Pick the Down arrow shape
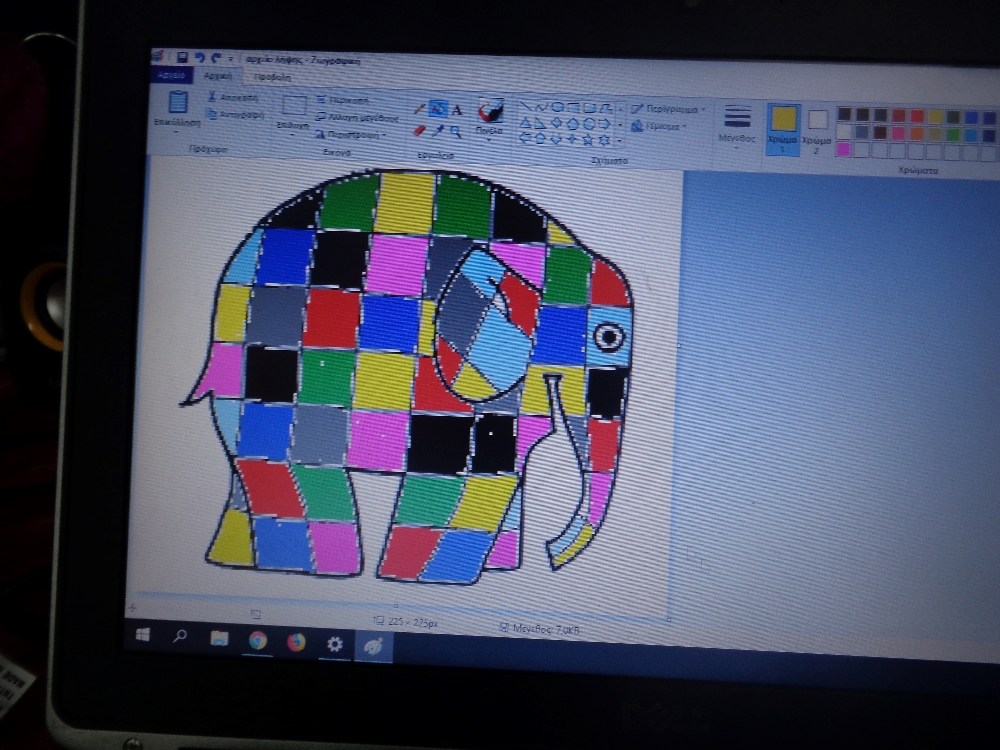Viewport: 1000px width, 750px height. point(556,139)
